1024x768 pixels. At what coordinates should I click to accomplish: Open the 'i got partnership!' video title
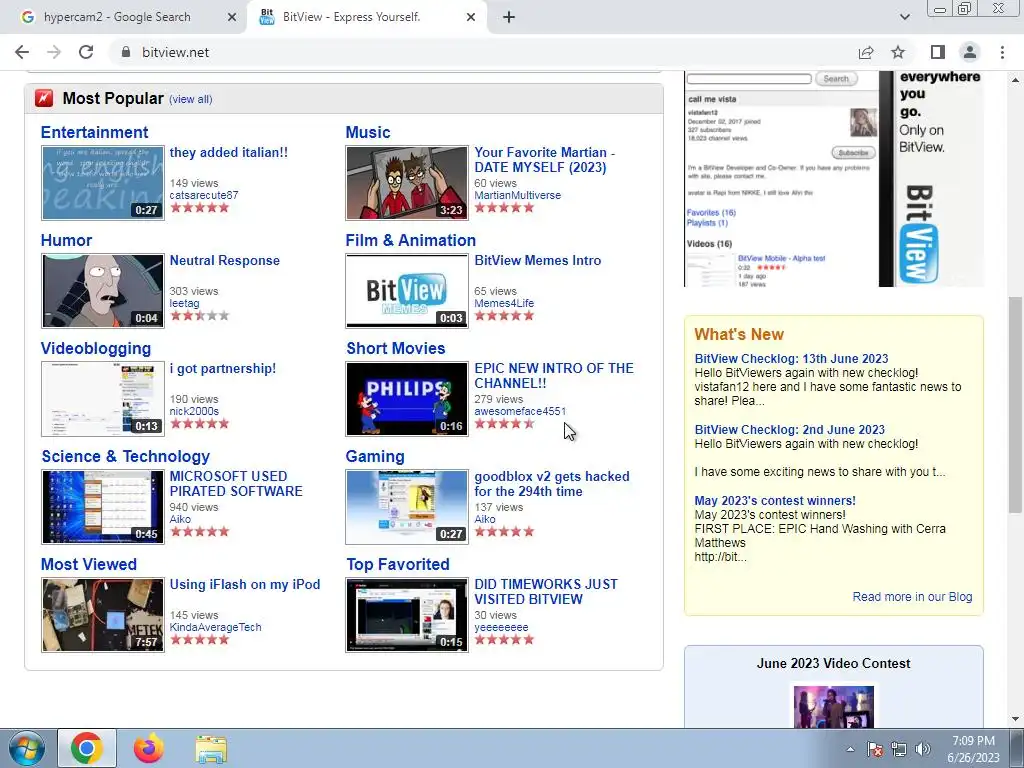(x=223, y=368)
